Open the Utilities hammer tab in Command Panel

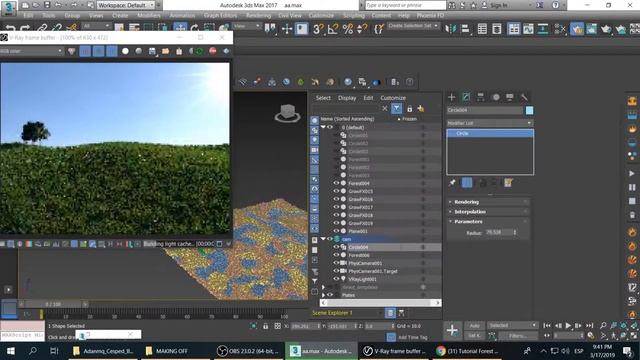point(524,97)
